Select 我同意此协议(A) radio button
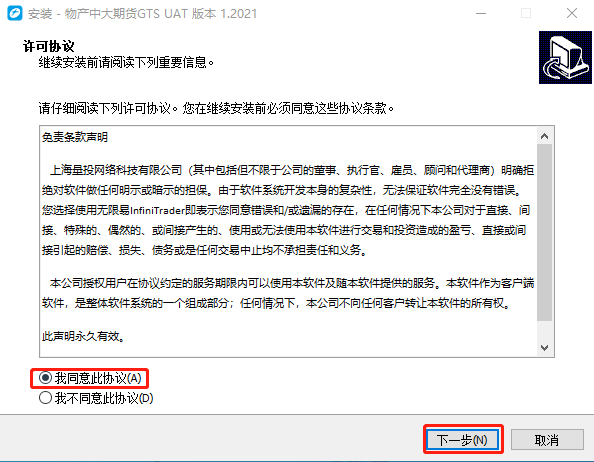Viewport: 594px width, 462px height. 45,378
